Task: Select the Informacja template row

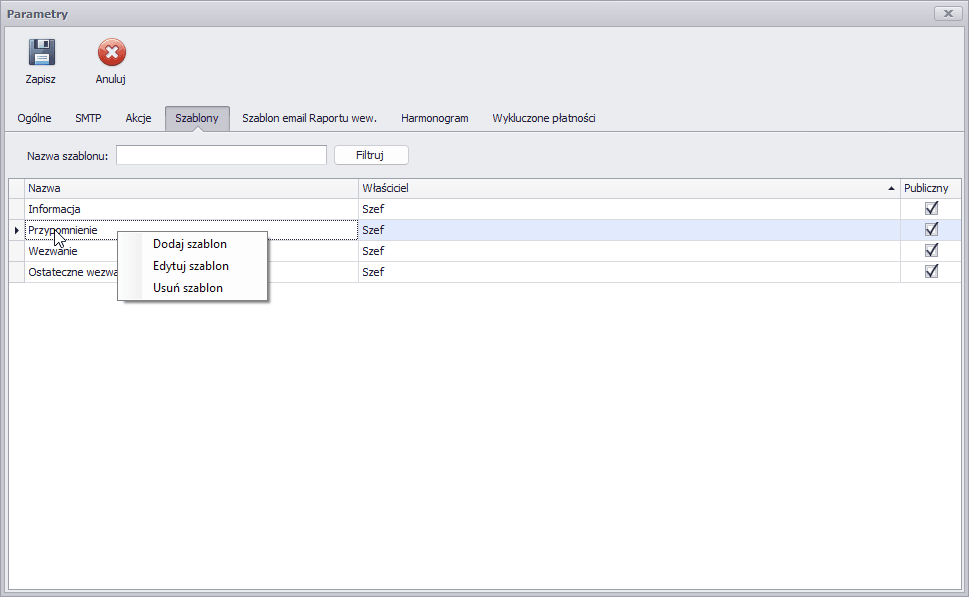Action: 485,209
